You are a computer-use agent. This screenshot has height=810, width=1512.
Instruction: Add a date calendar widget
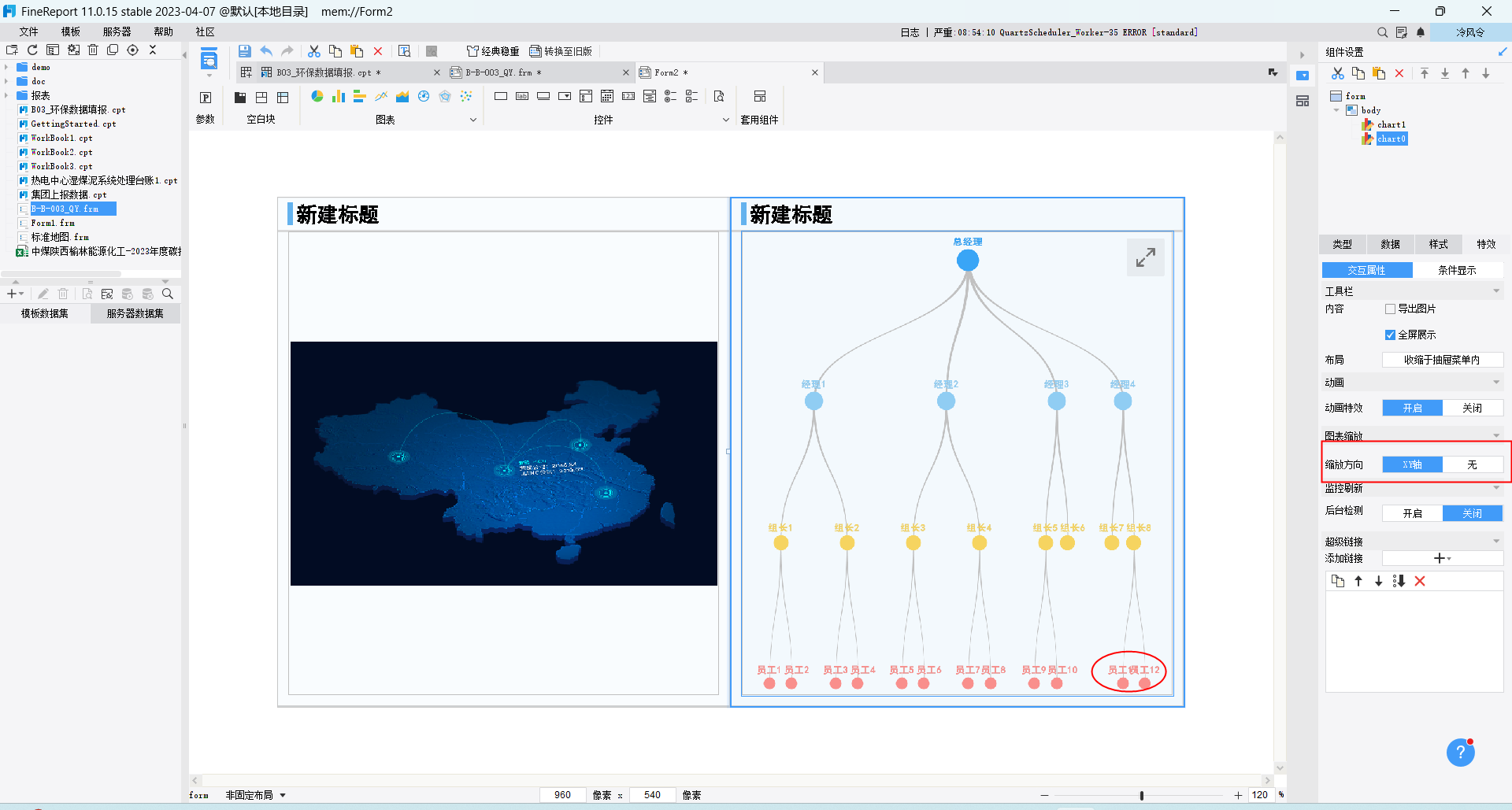point(607,96)
